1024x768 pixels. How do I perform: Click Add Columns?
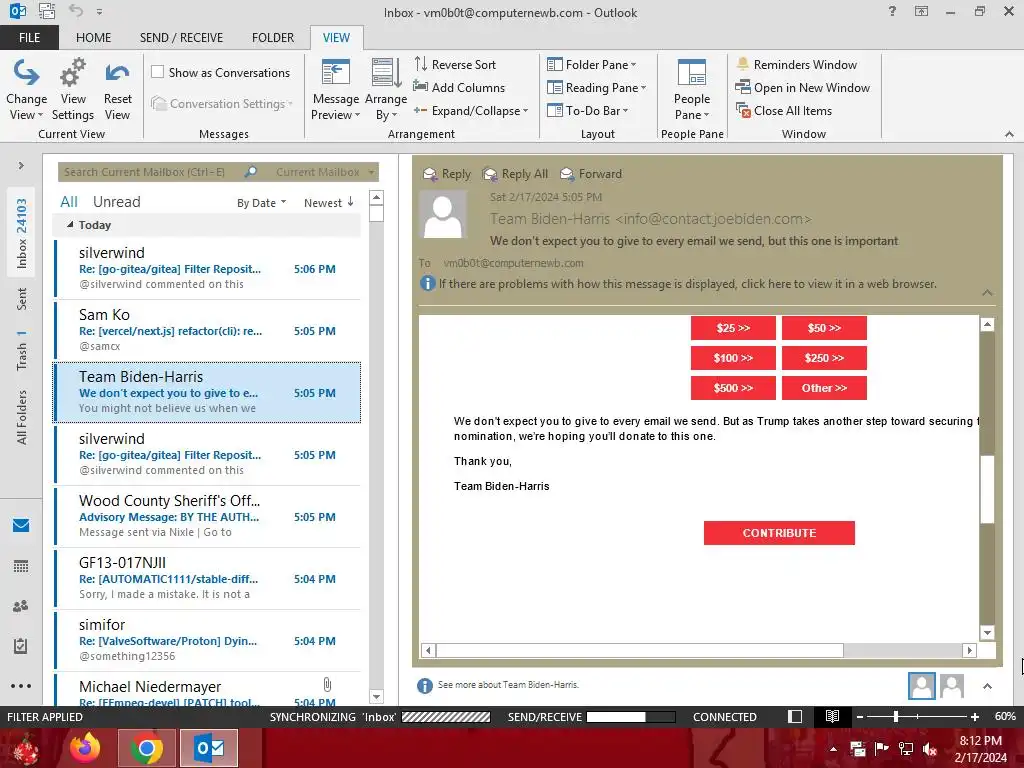(x=459, y=88)
